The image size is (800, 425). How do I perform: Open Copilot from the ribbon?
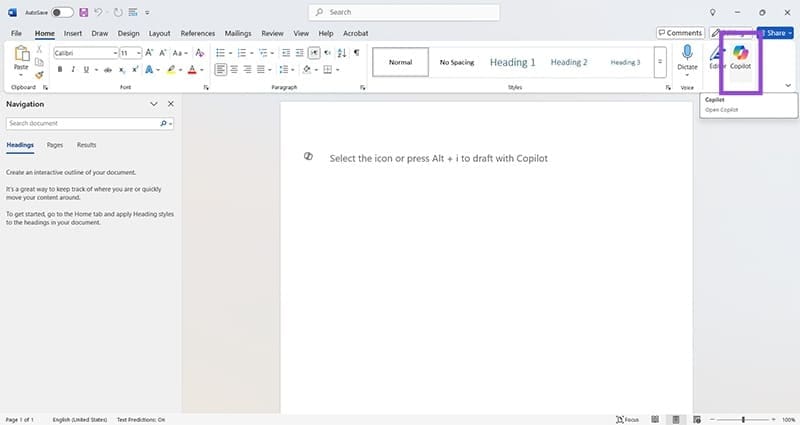point(740,58)
